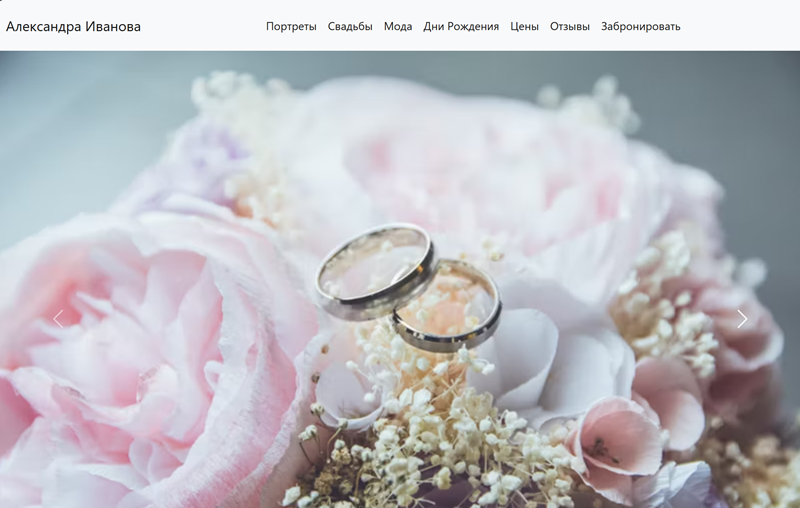This screenshot has width=800, height=508.
Task: Advance to the next carousel slide
Action: (742, 319)
